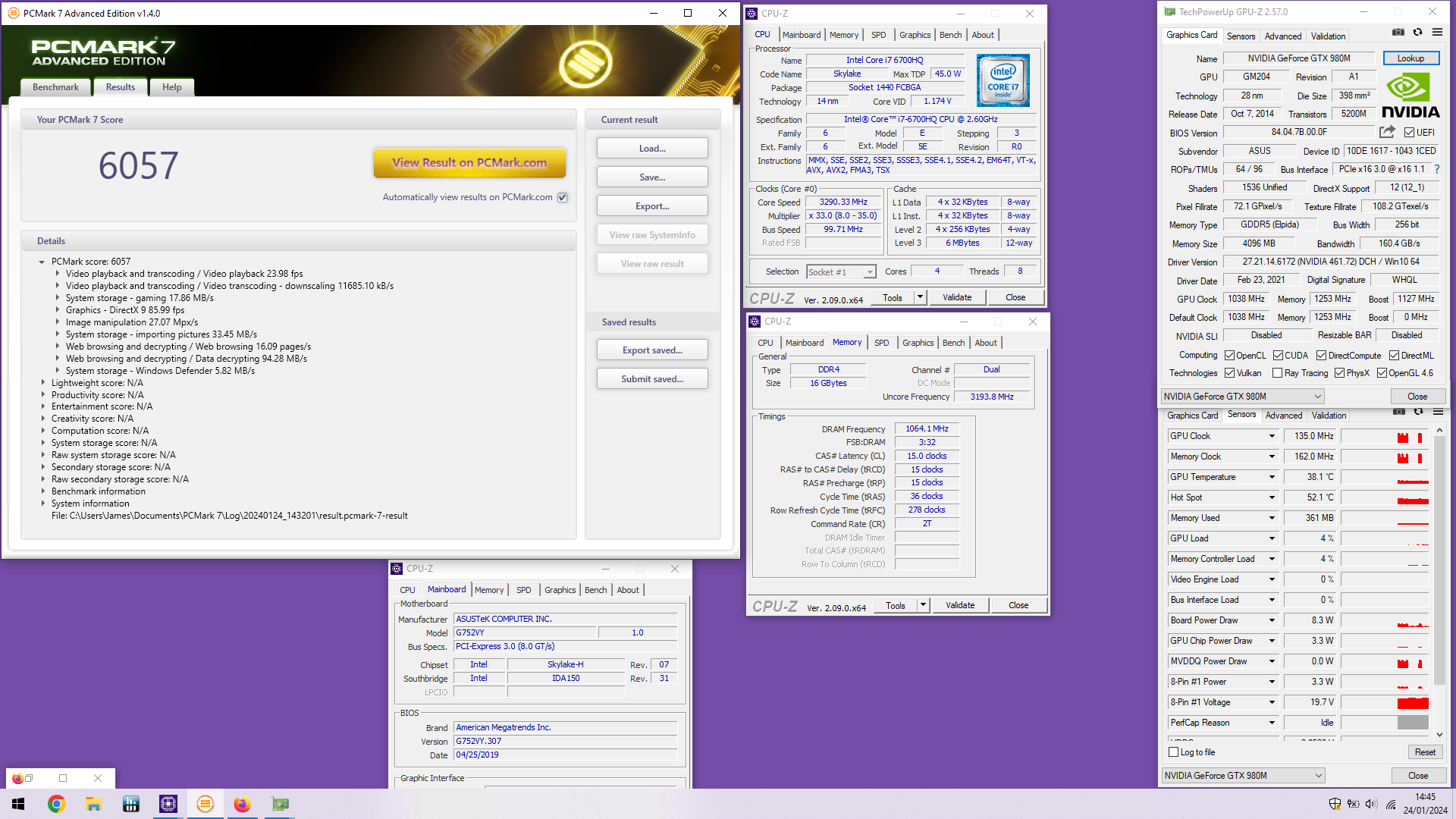Screen dimensions: 1456x819
Task: Enable the Log to file checkbox
Action: (1174, 752)
